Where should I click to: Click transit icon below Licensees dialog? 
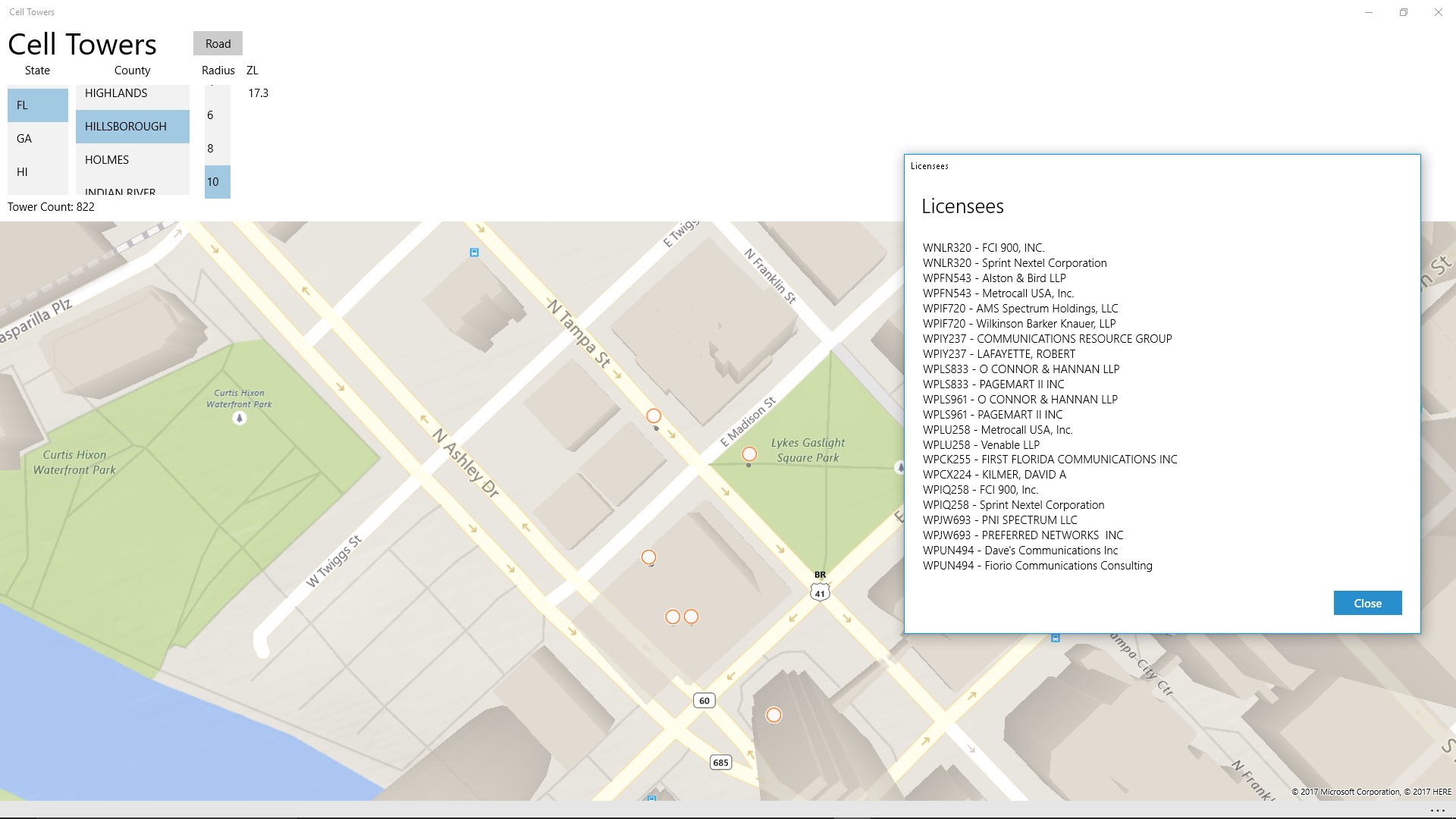click(x=1055, y=639)
